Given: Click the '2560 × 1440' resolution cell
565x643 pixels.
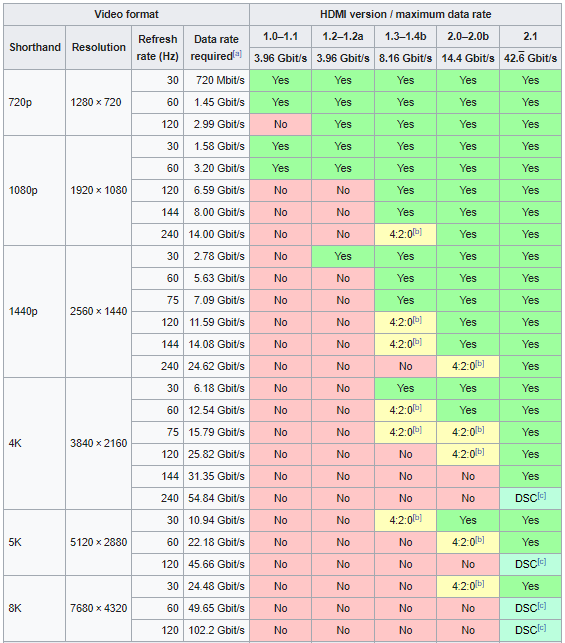Looking at the screenshot, I should (99, 311).
